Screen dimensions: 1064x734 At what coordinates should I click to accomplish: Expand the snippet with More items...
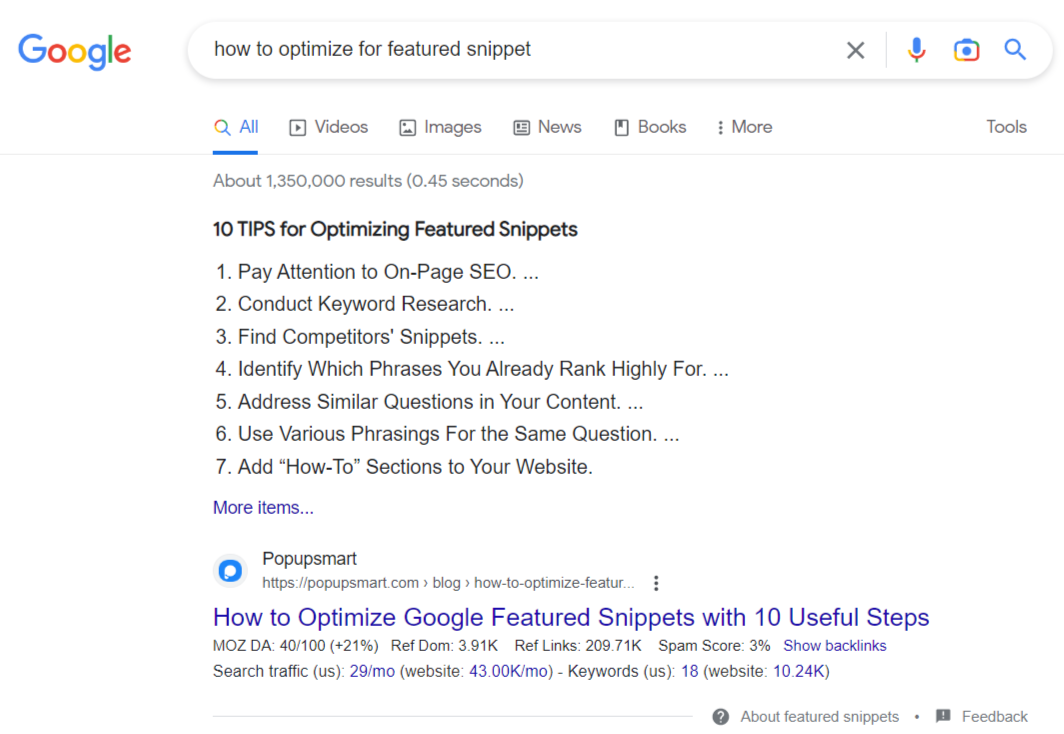coord(263,507)
